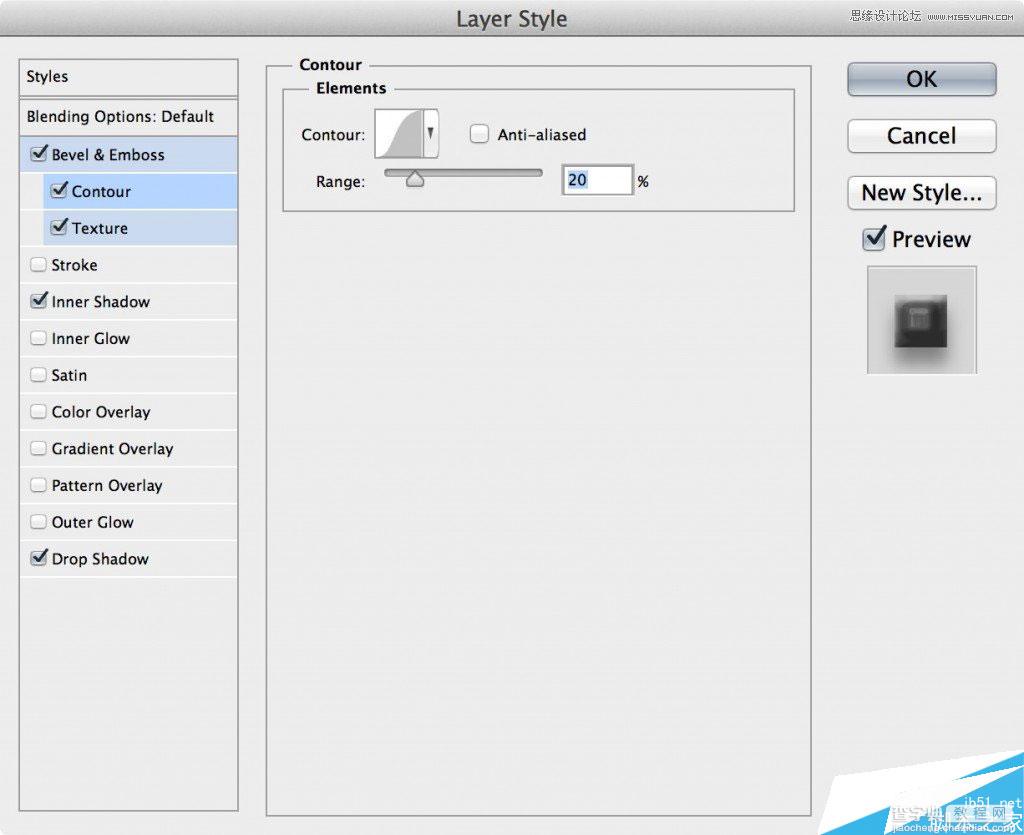Open the Stroke style settings

pos(74,265)
